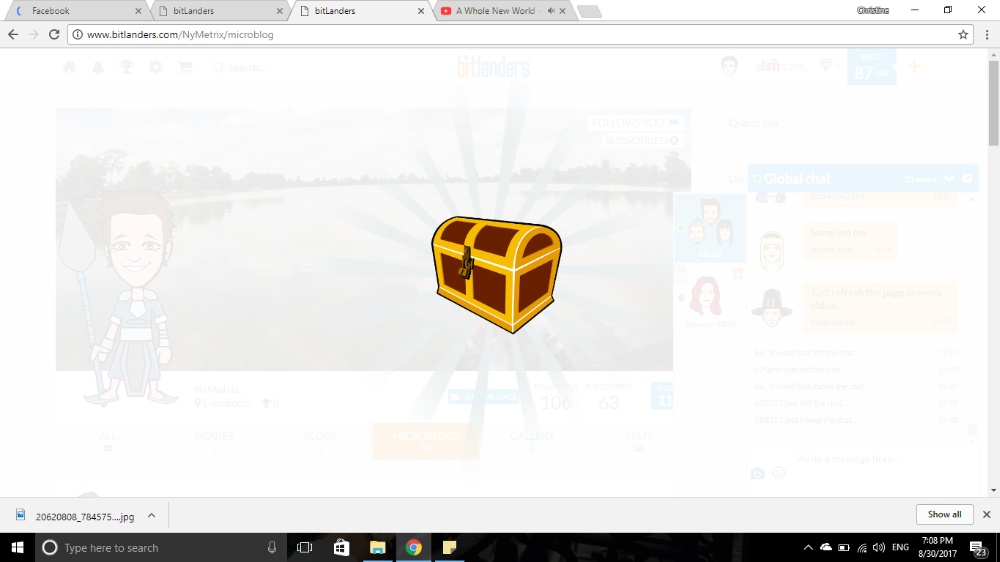The width and height of the screenshot is (1000, 562).
Task: Close the downloads bar
Action: pos(986,514)
